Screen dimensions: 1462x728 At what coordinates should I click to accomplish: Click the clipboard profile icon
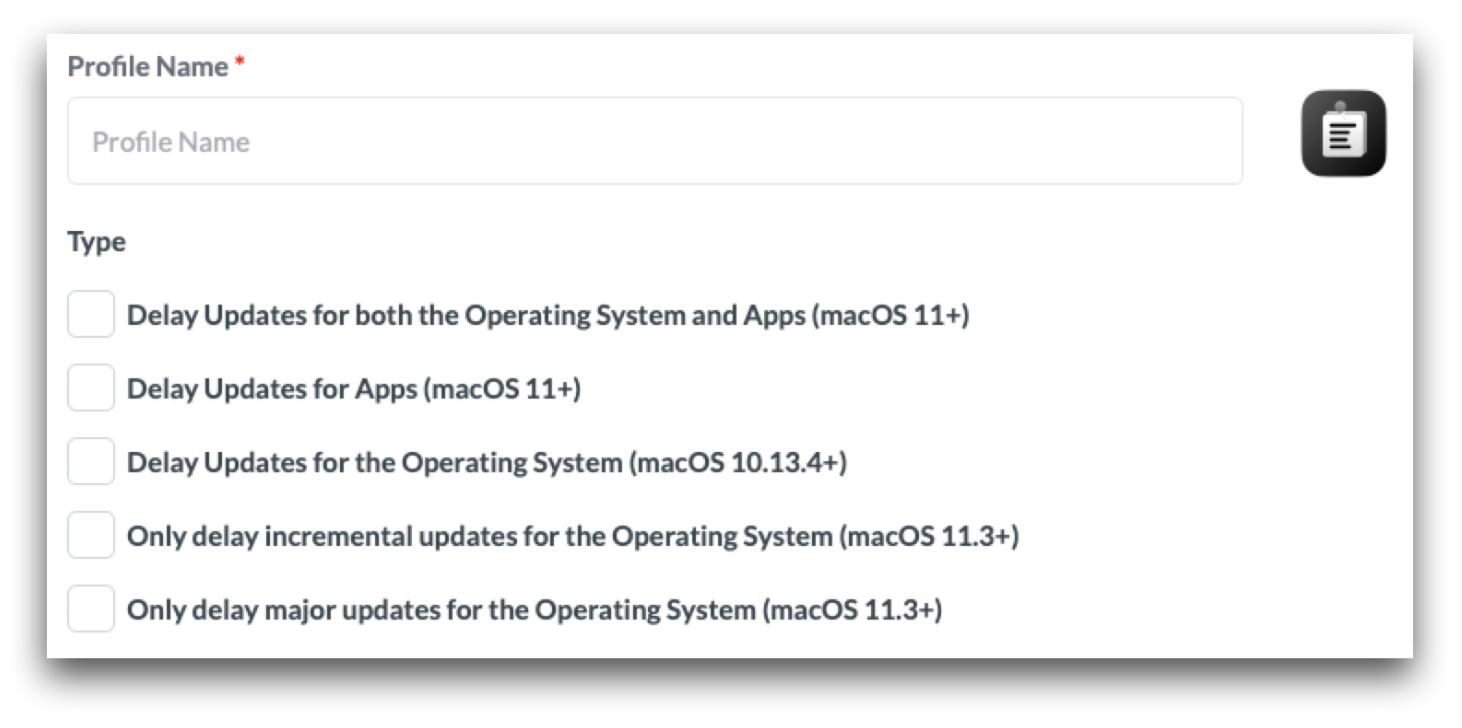(1343, 134)
